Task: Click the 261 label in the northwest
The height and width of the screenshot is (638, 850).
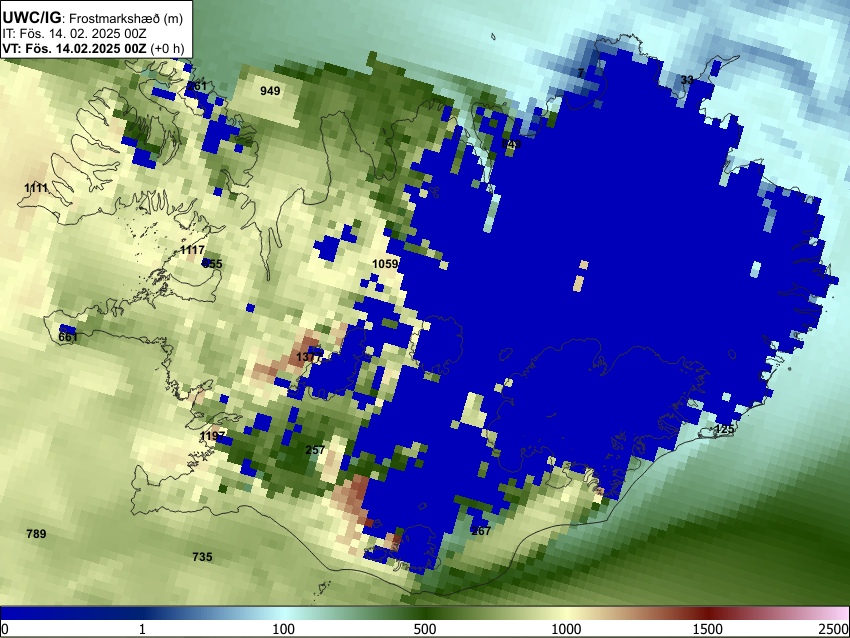Action: point(197,86)
